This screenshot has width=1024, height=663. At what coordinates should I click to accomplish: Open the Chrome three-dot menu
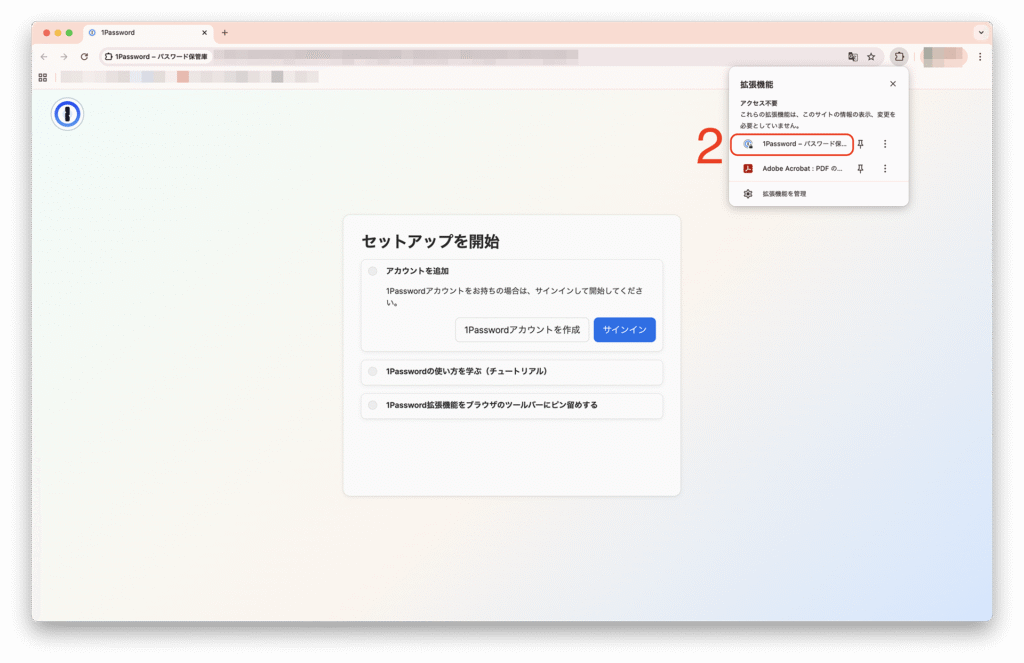(x=980, y=57)
